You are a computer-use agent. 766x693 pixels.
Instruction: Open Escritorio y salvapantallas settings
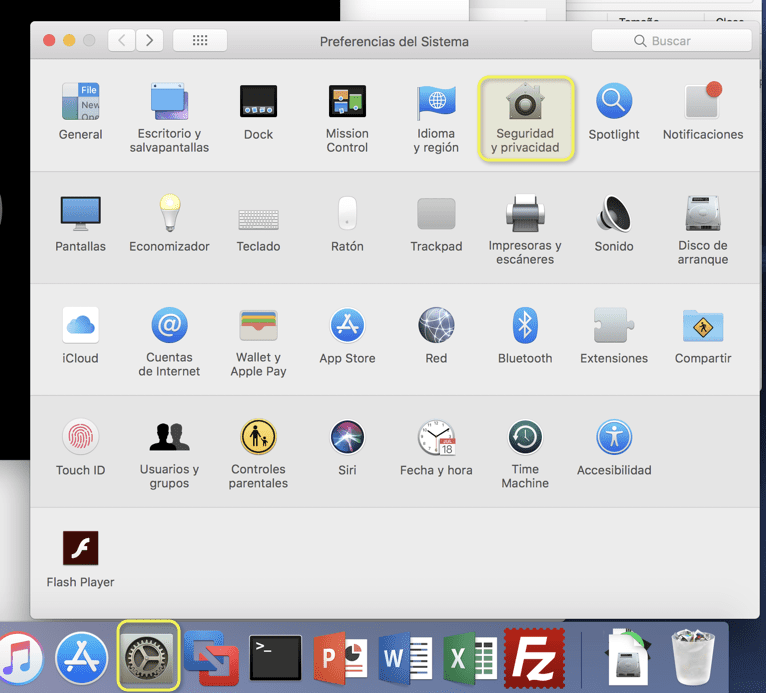pyautogui.click(x=169, y=118)
